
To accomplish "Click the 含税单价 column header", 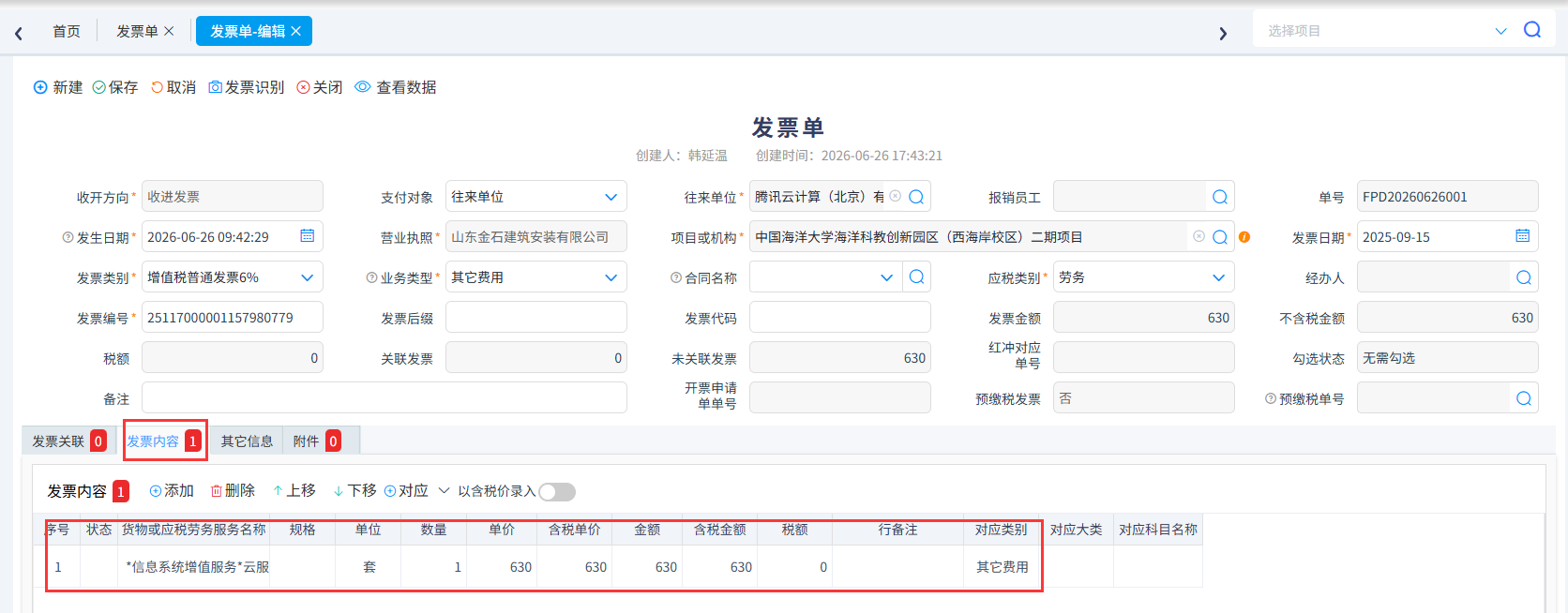I will tap(575, 530).
